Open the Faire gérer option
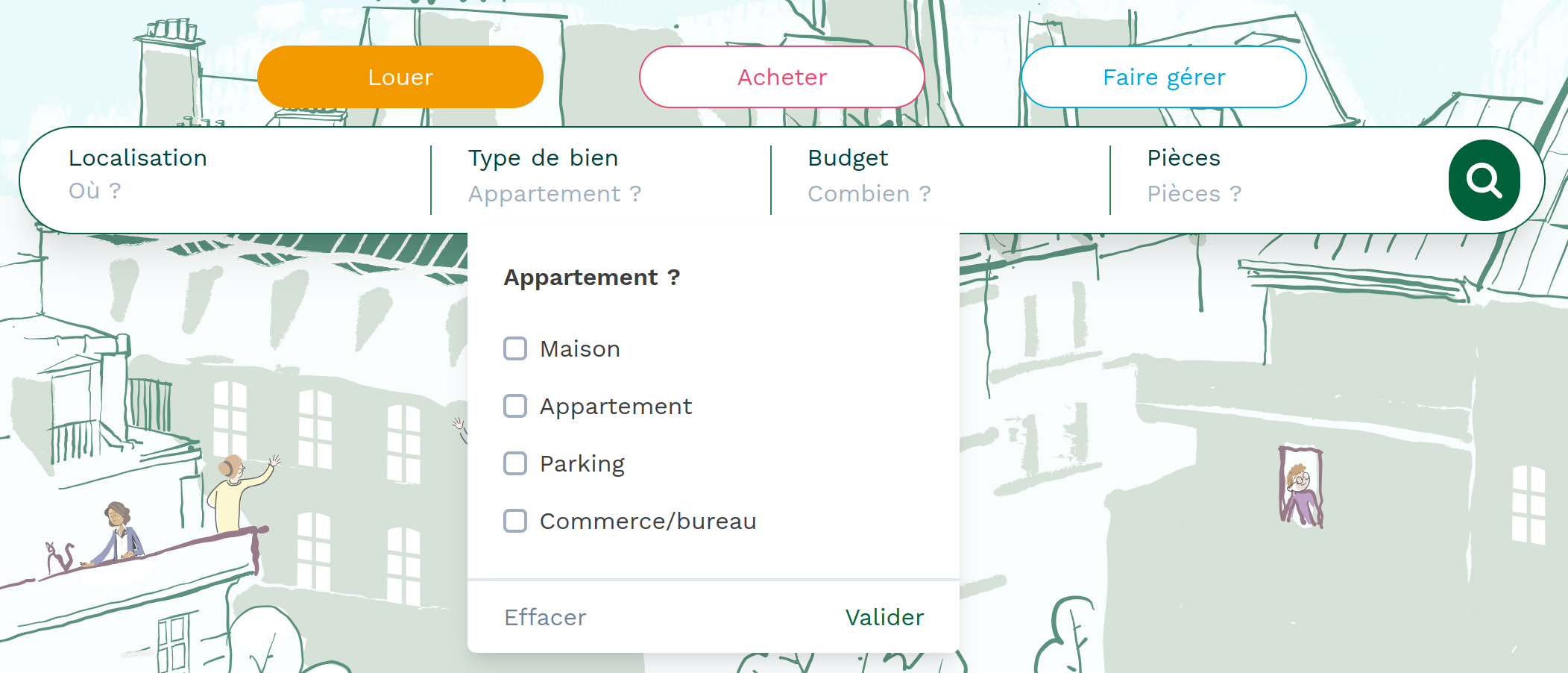The height and width of the screenshot is (673, 1568). tap(1163, 77)
